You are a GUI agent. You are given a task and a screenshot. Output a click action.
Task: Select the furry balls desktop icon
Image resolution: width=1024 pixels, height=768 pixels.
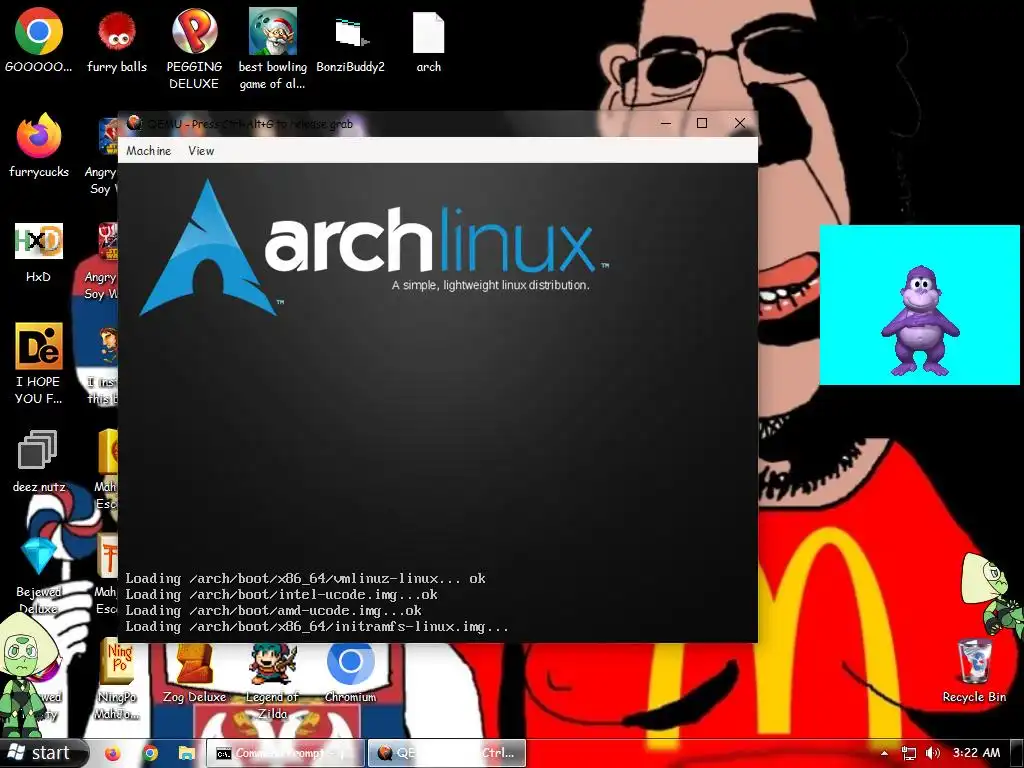coord(117,40)
